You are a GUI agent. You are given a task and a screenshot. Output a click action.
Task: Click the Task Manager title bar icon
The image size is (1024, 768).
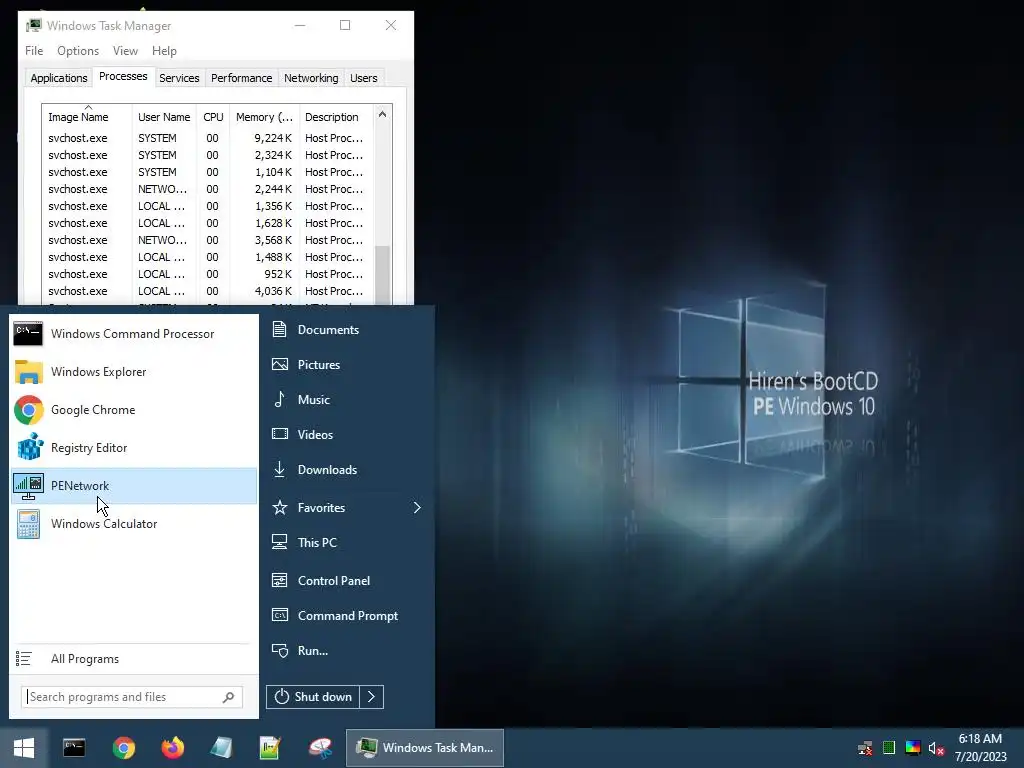click(x=34, y=25)
